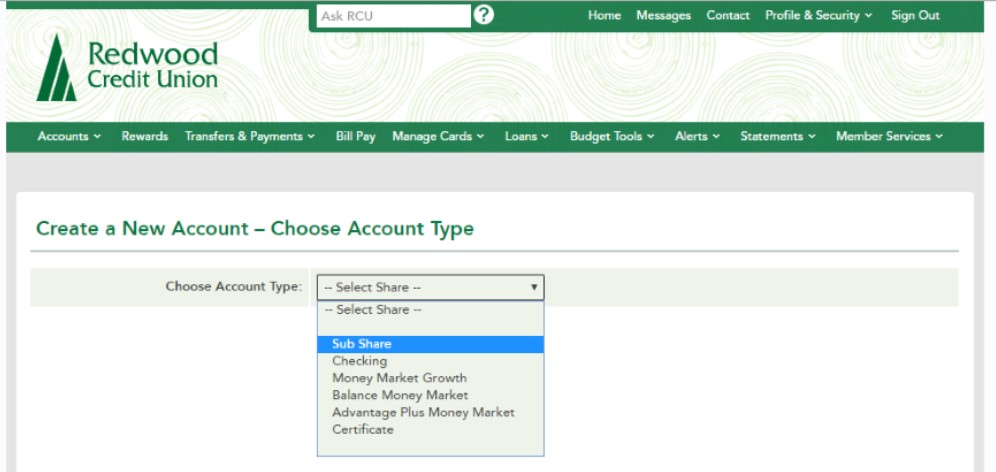Viewport: 996px width, 472px height.
Task: Expand the Statements menu
Action: pos(778,136)
